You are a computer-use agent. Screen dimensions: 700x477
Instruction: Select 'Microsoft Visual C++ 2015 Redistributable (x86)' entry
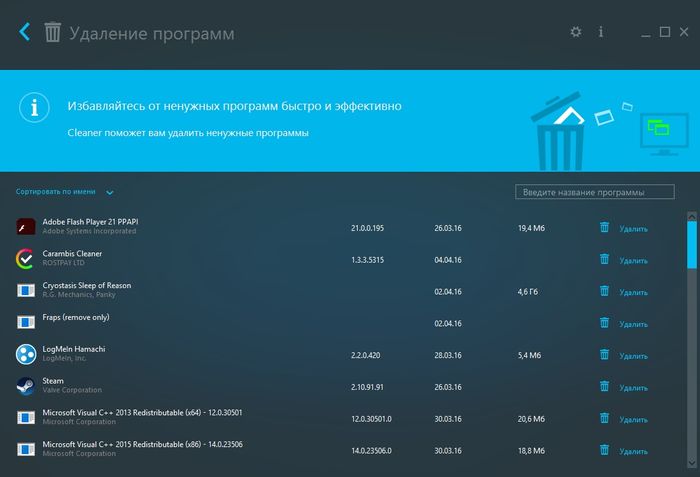(142, 444)
